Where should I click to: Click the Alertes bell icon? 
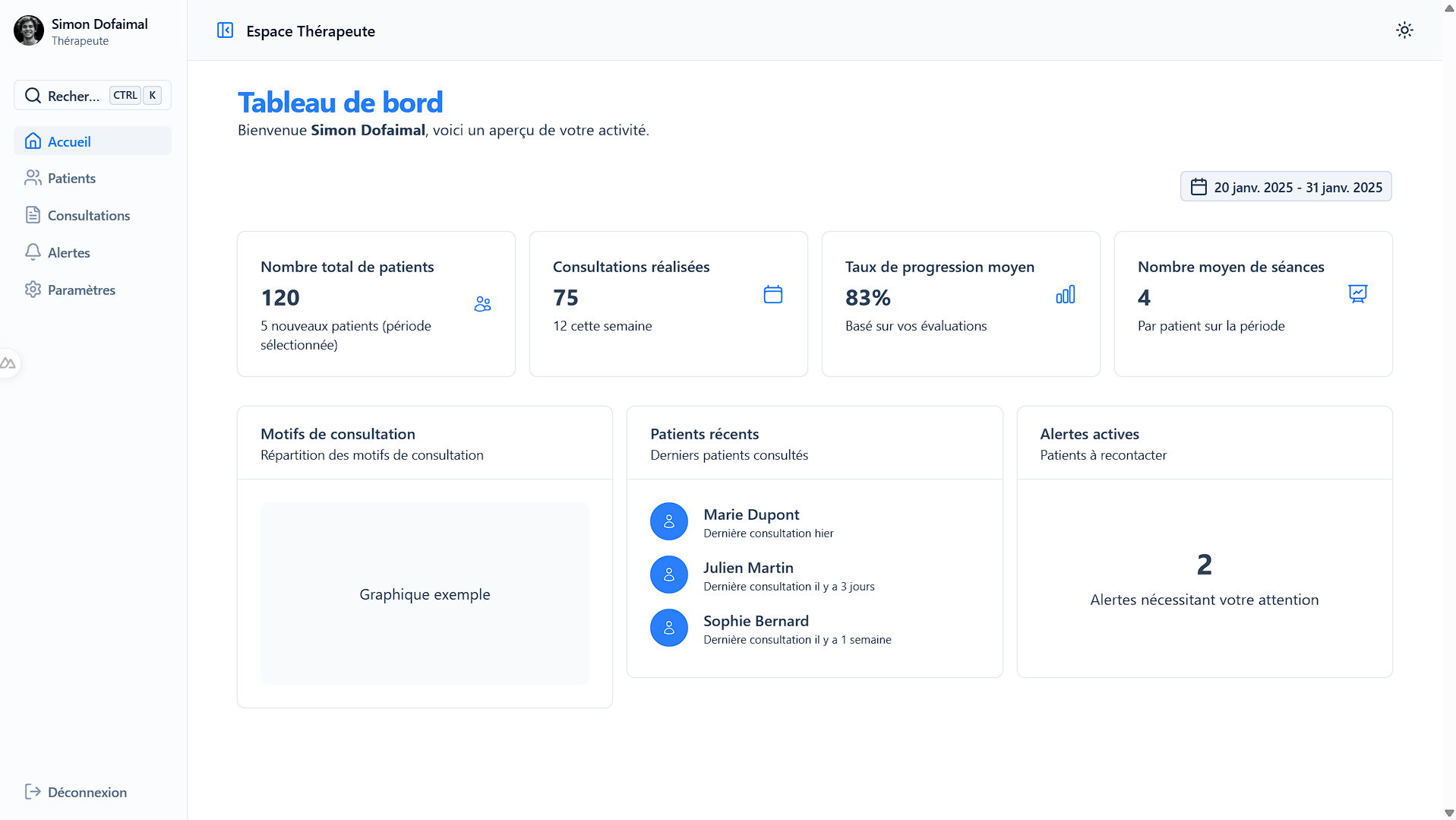click(x=33, y=252)
